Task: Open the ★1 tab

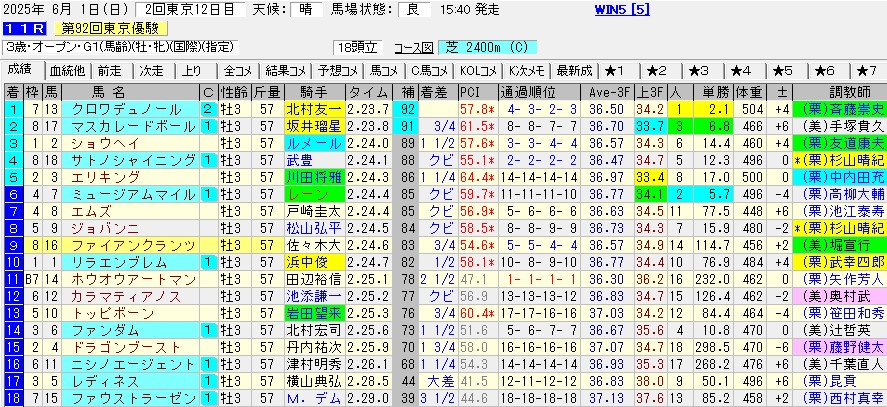Action: (614, 71)
